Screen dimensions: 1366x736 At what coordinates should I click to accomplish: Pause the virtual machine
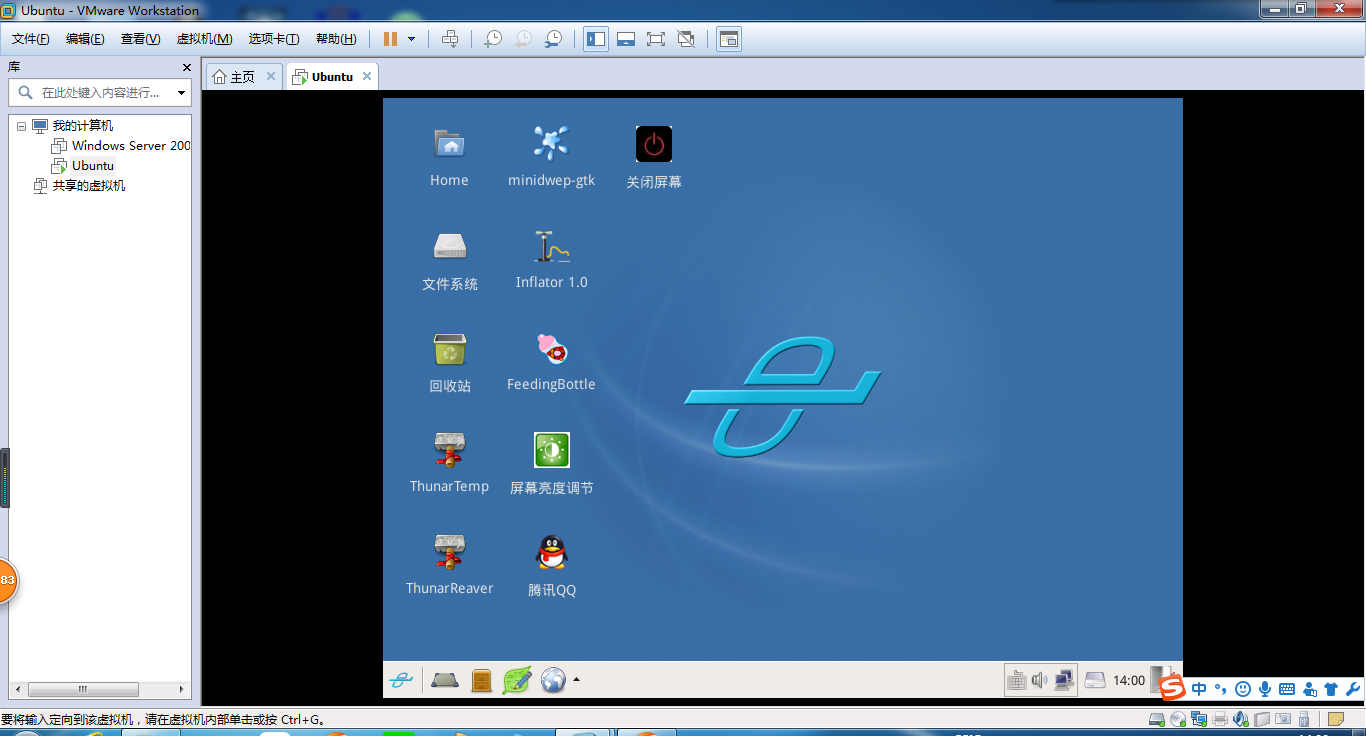[390, 39]
